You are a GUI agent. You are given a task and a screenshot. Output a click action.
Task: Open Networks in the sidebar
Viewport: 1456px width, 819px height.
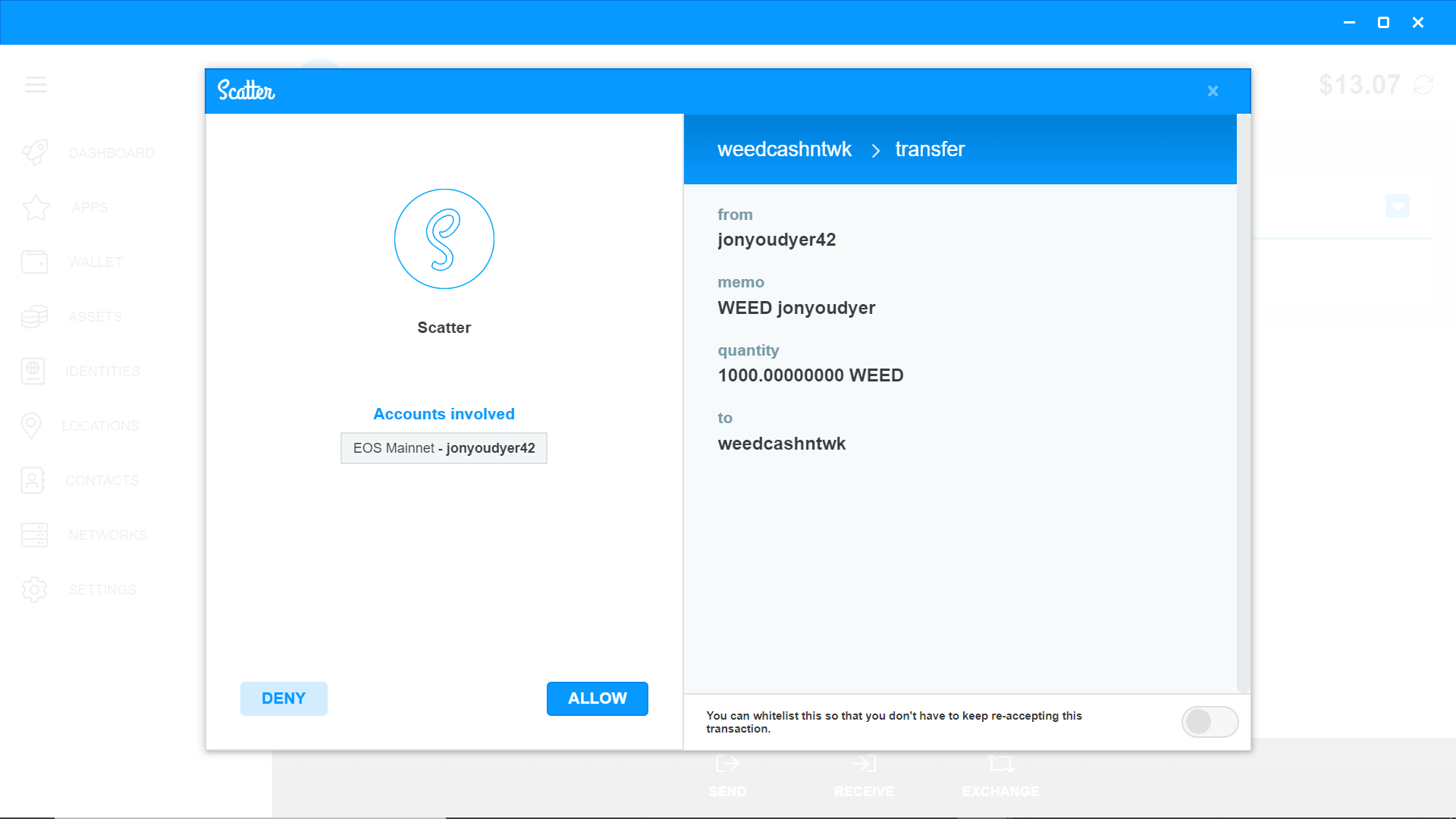108,535
